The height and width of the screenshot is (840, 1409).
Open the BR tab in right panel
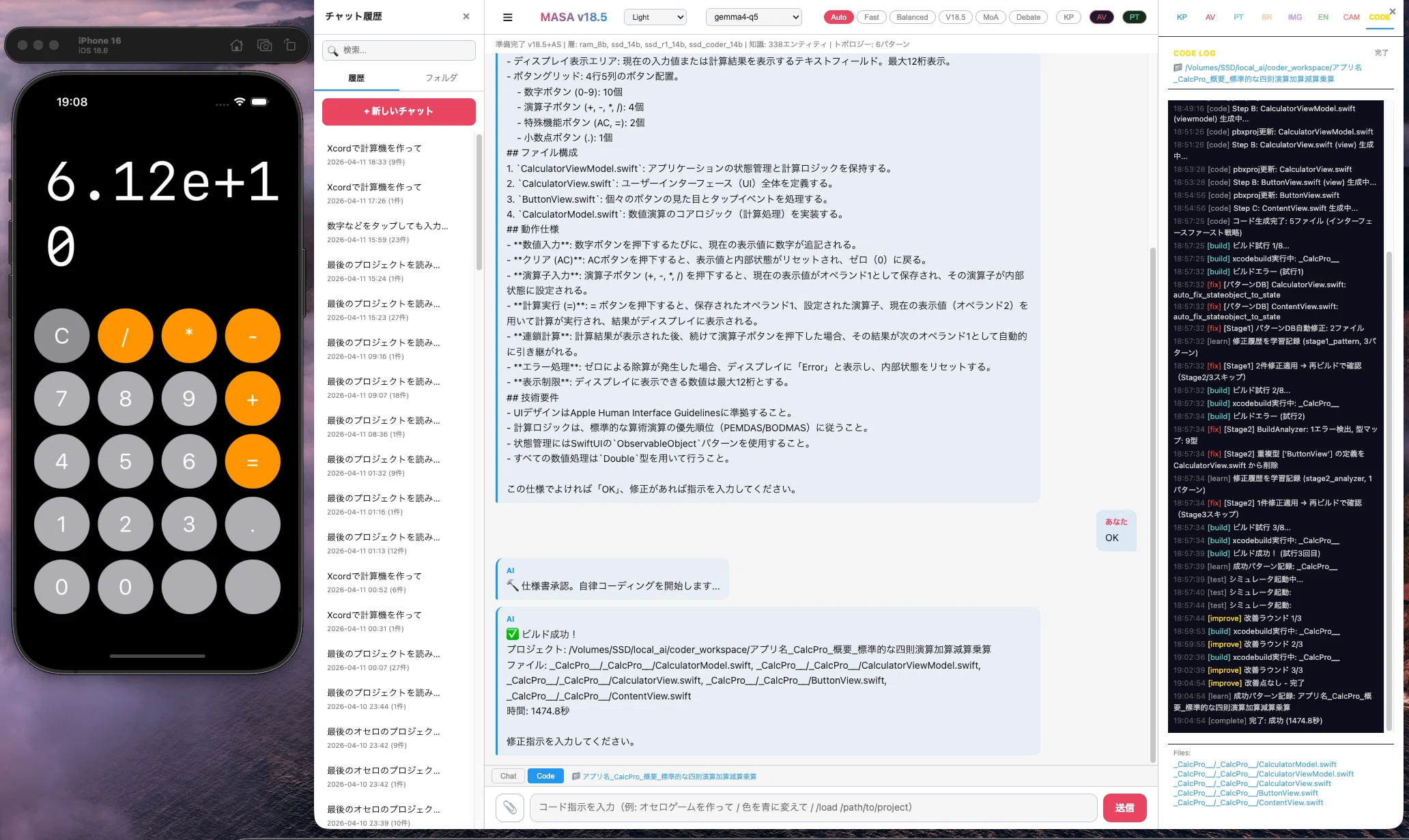click(x=1266, y=17)
